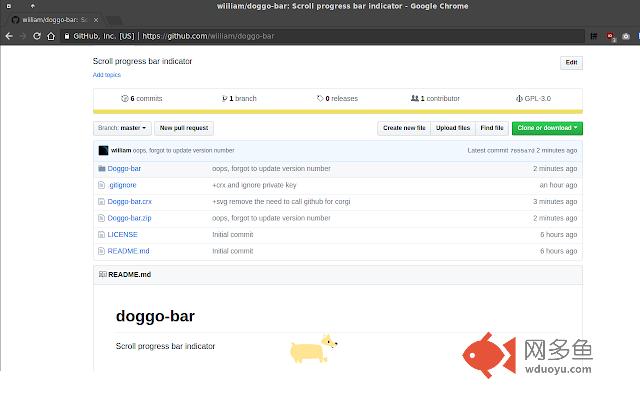Click the browser back arrow

9,36
